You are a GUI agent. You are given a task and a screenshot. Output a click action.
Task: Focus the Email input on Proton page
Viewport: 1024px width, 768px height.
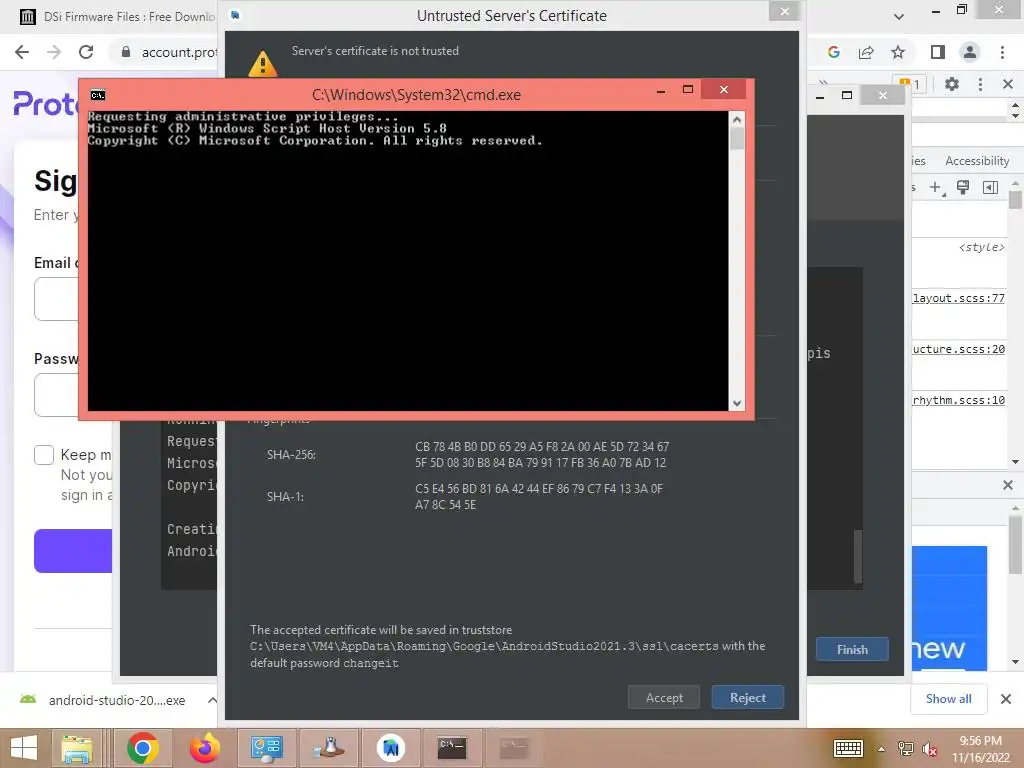coord(56,299)
